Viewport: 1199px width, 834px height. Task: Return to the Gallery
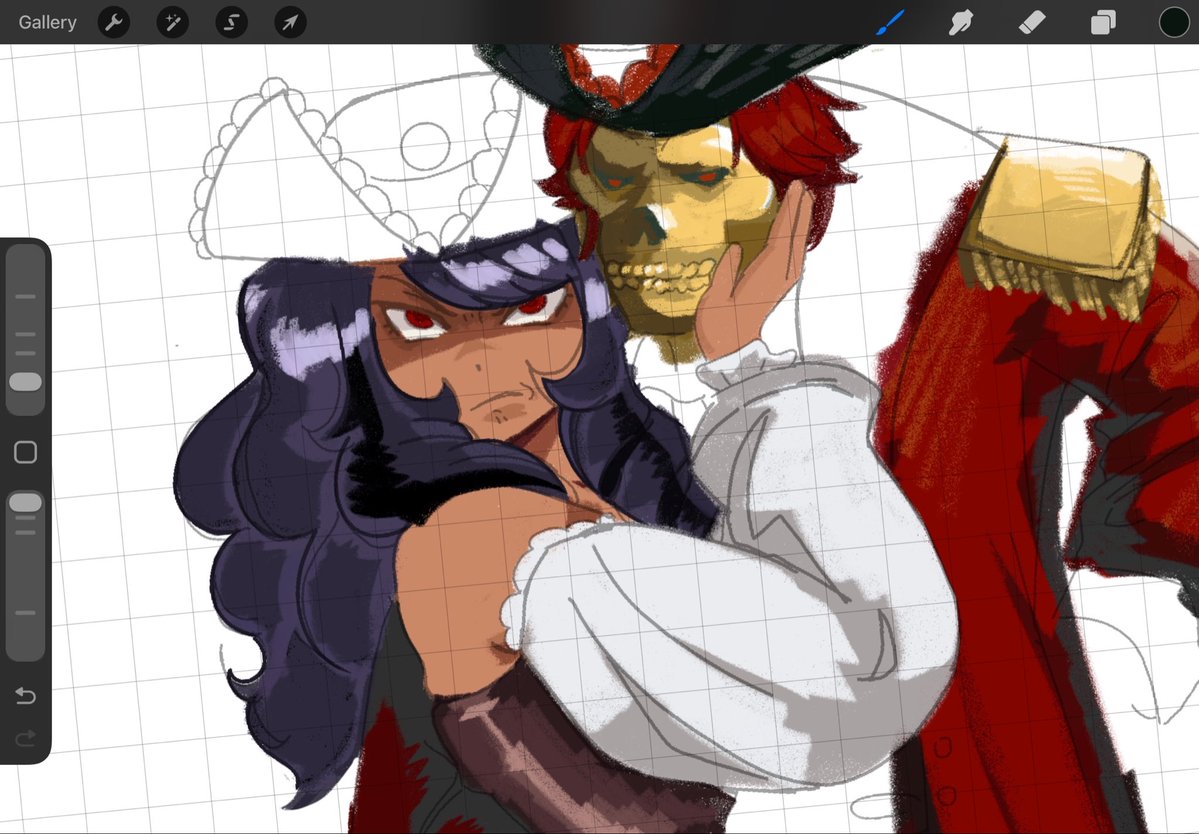[47, 22]
